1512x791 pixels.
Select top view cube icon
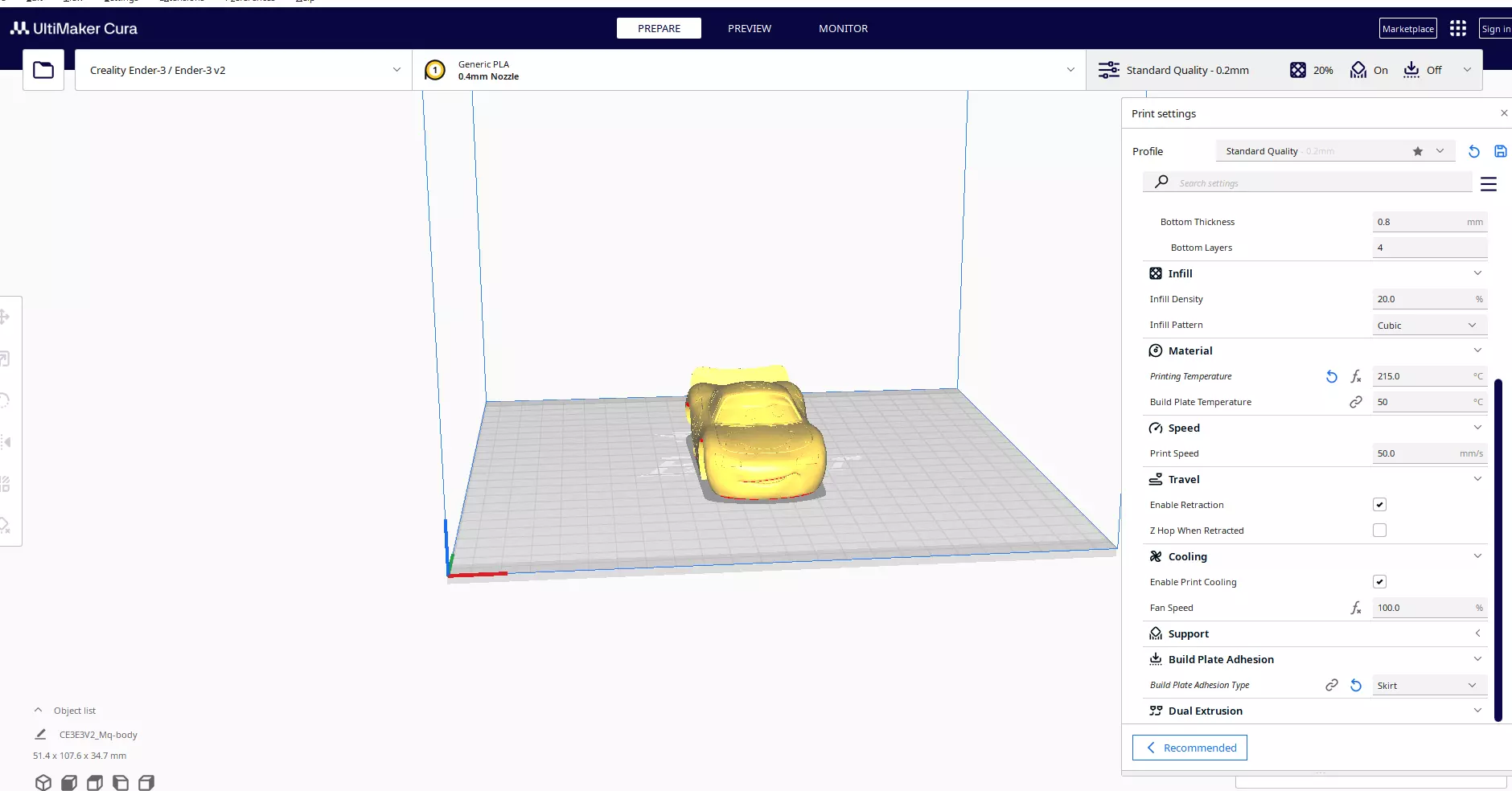click(95, 782)
